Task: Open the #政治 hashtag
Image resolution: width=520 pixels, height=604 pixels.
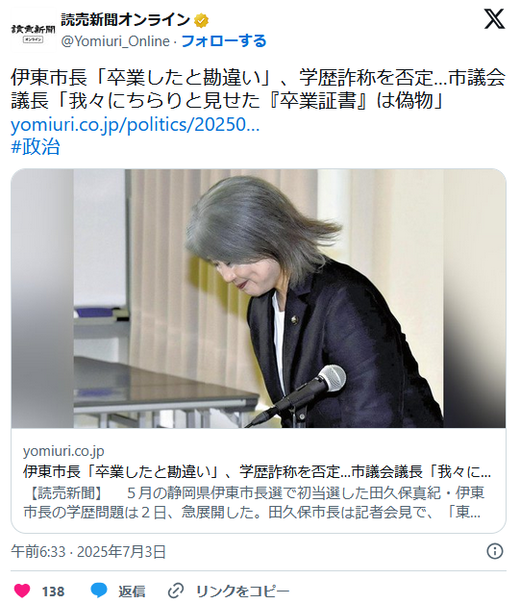Action: [x=35, y=147]
